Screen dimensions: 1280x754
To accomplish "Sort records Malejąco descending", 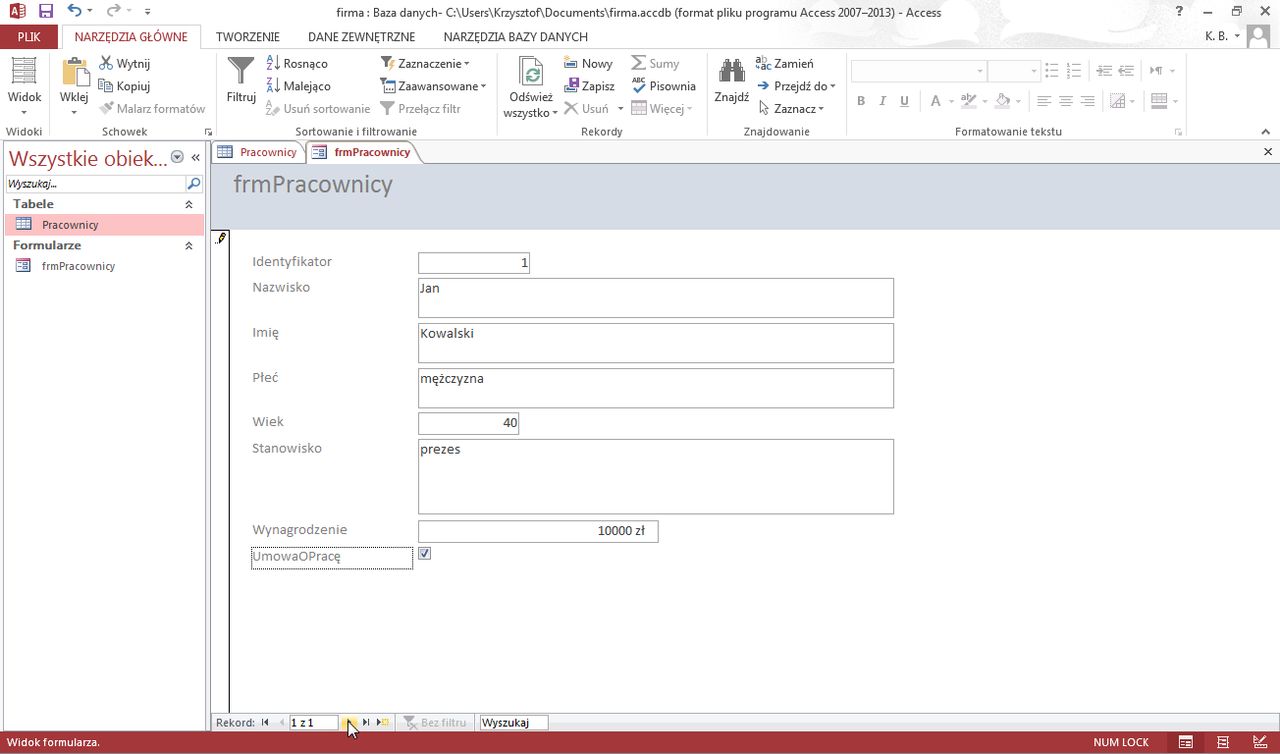I will click(x=298, y=86).
